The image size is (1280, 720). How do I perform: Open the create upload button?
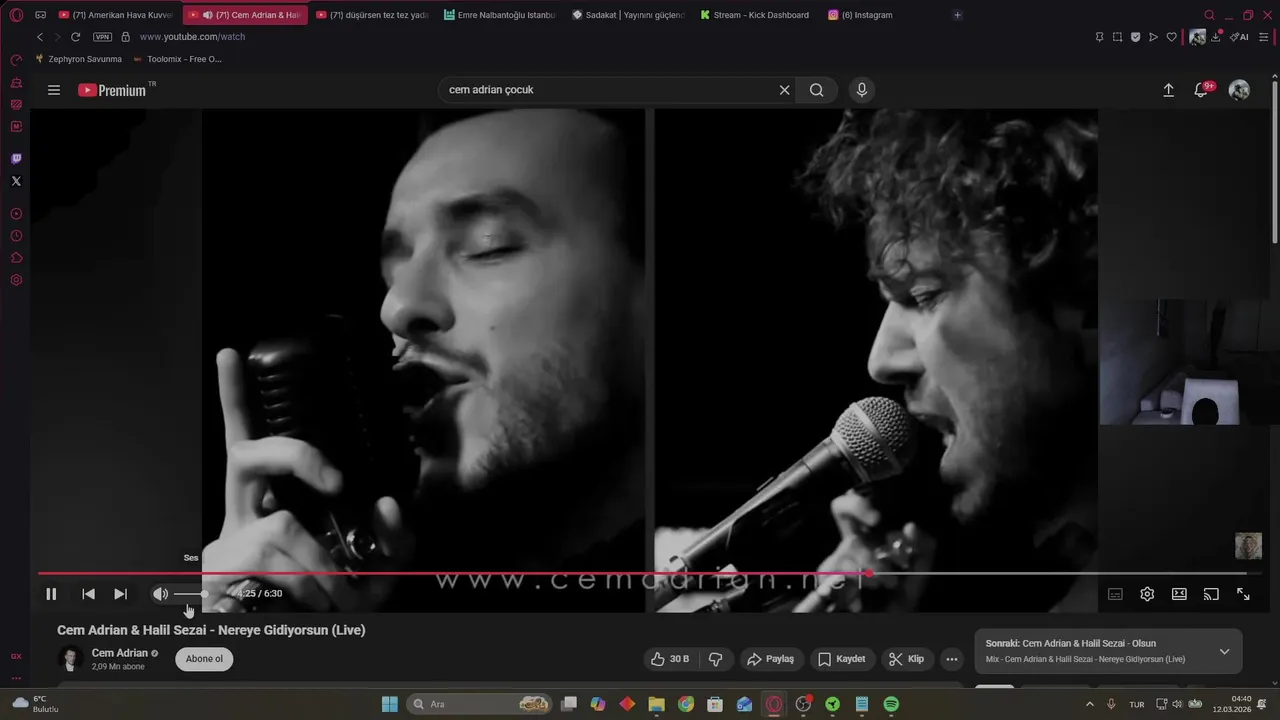pos(1168,90)
